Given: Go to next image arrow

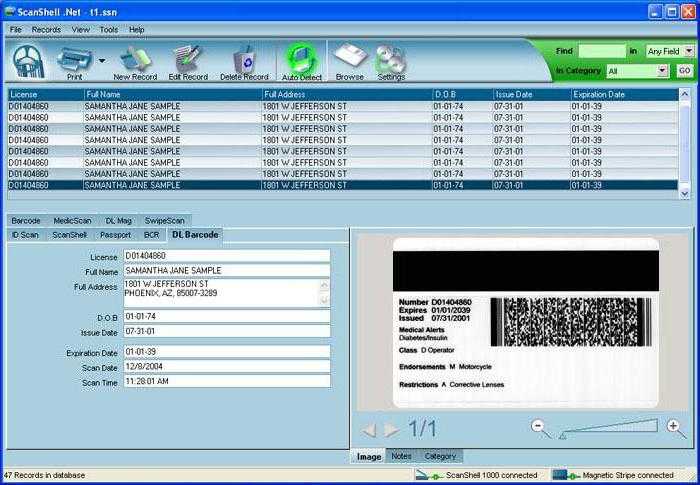Looking at the screenshot, I should tap(392, 430).
